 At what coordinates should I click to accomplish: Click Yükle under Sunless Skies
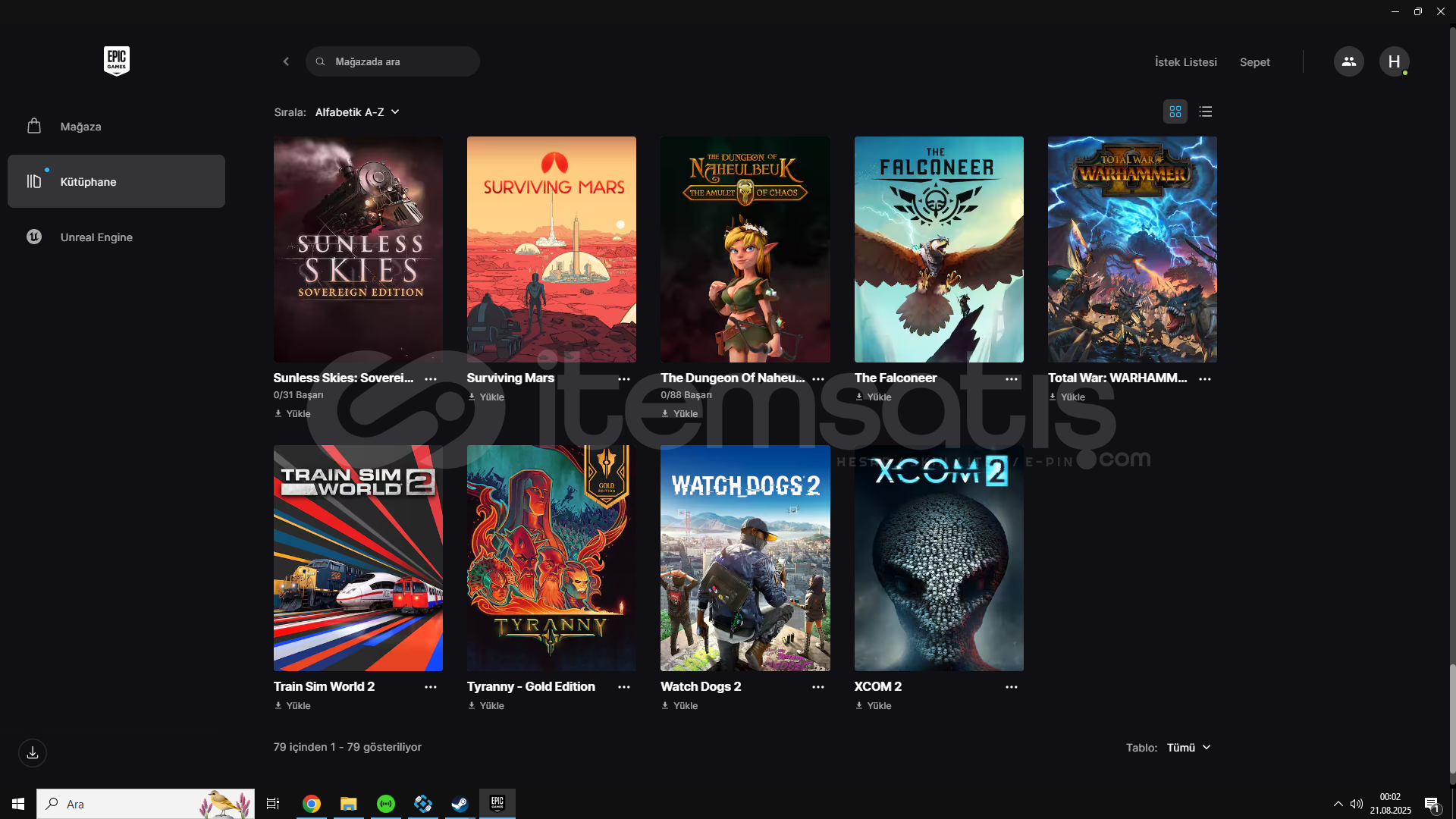[x=293, y=414]
